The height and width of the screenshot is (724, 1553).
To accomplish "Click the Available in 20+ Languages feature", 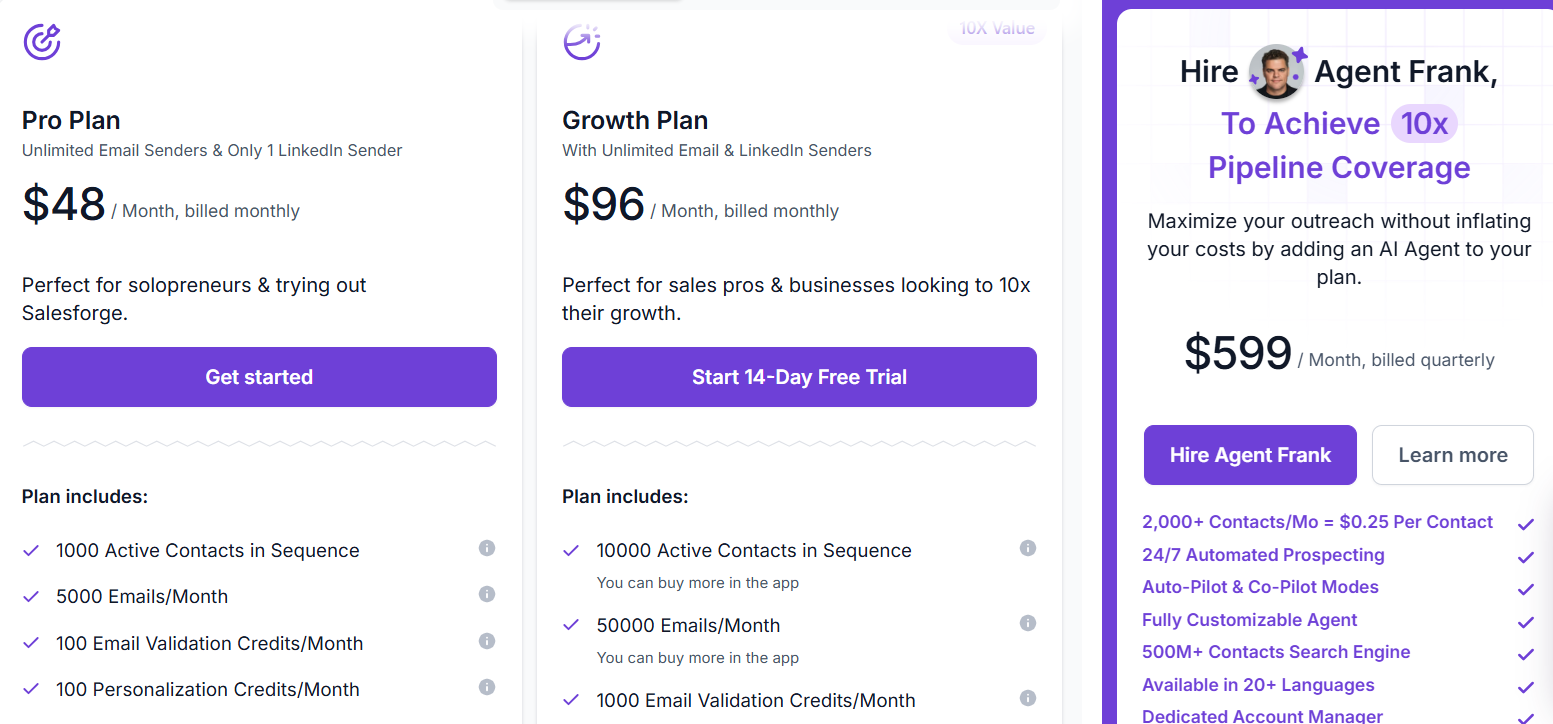I will pos(1258,684).
